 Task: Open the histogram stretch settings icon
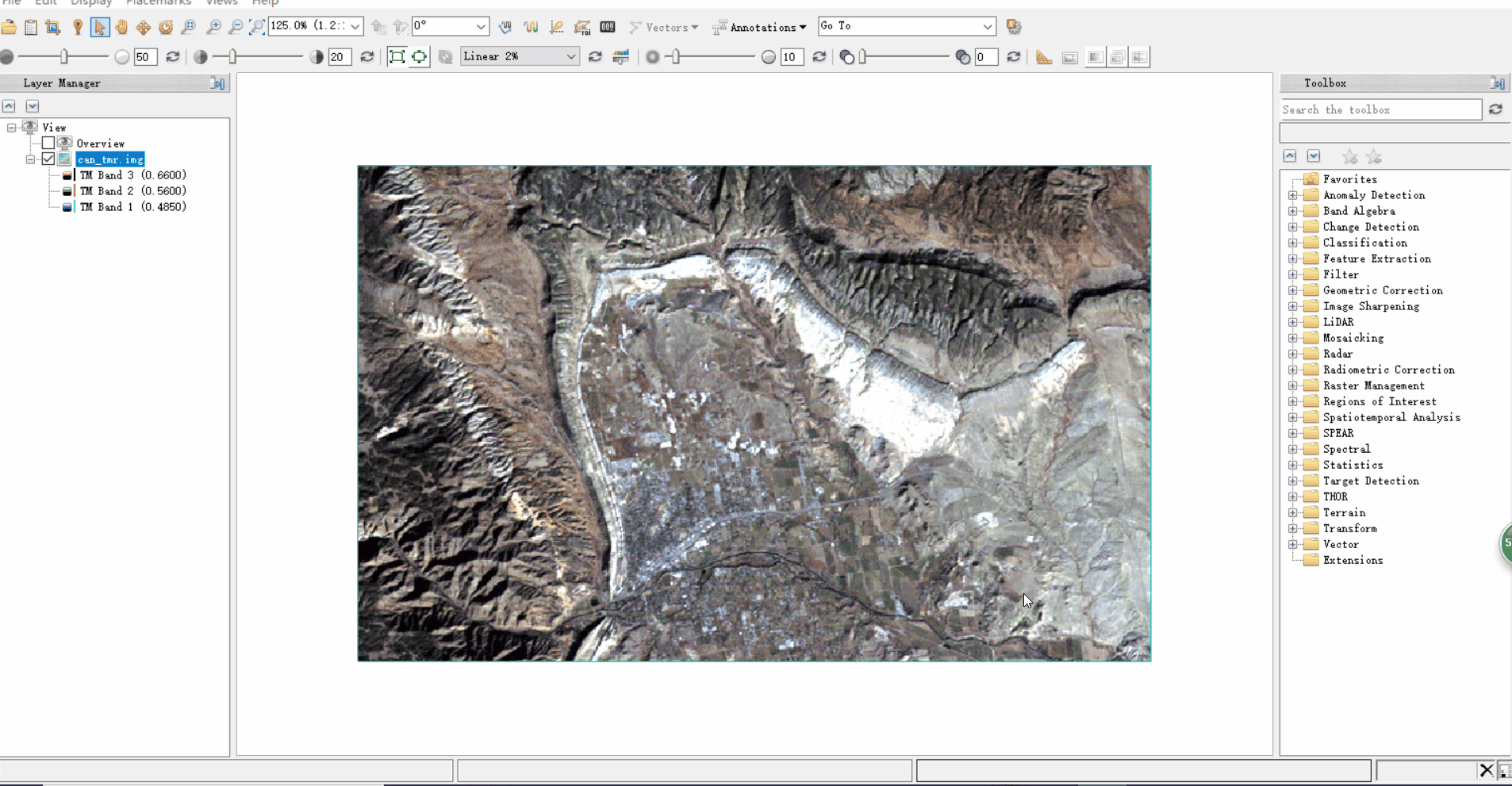point(621,57)
